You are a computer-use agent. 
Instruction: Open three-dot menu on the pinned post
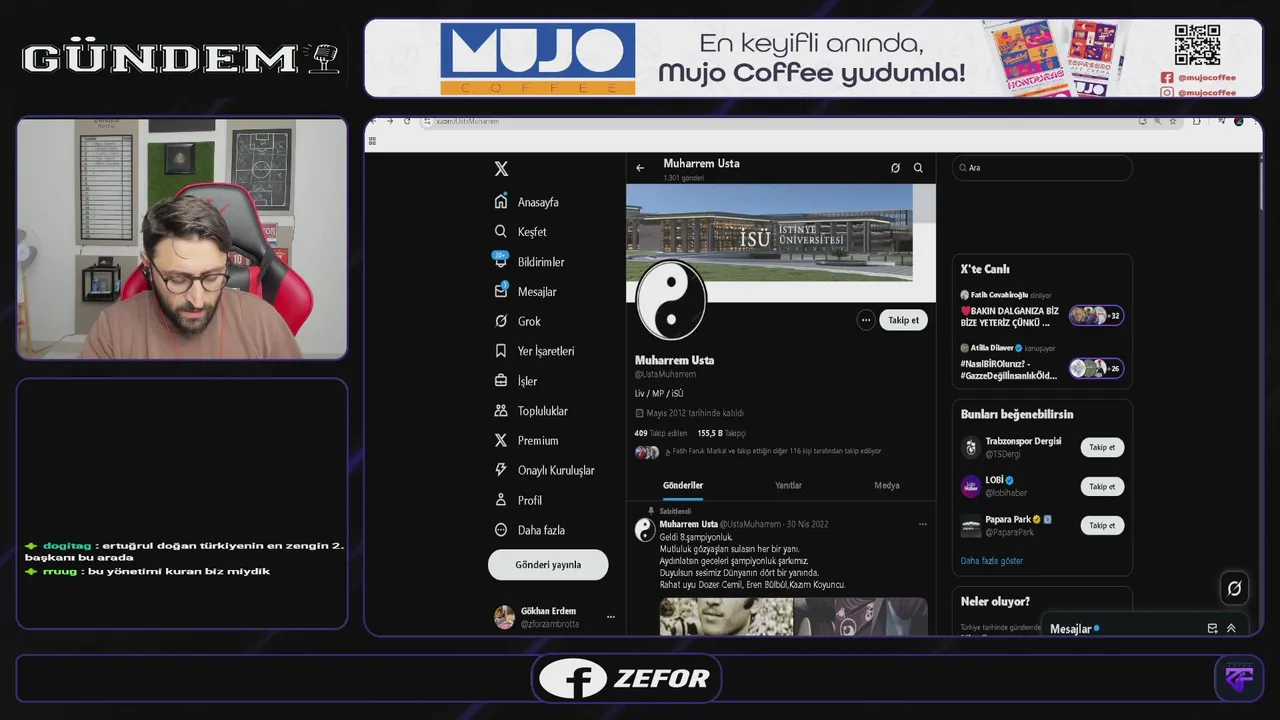click(x=922, y=524)
